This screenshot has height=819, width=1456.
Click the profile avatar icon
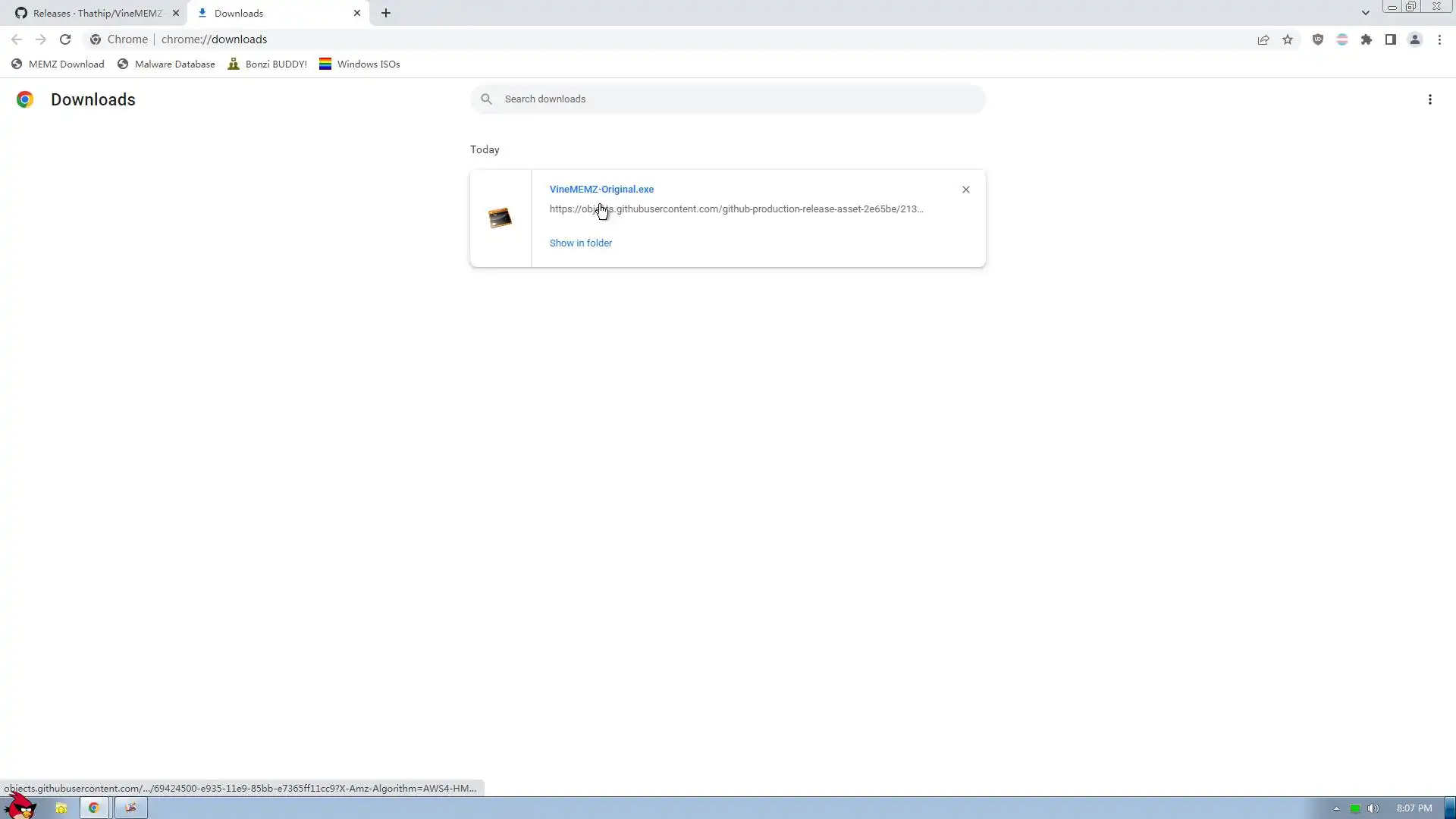1415,39
